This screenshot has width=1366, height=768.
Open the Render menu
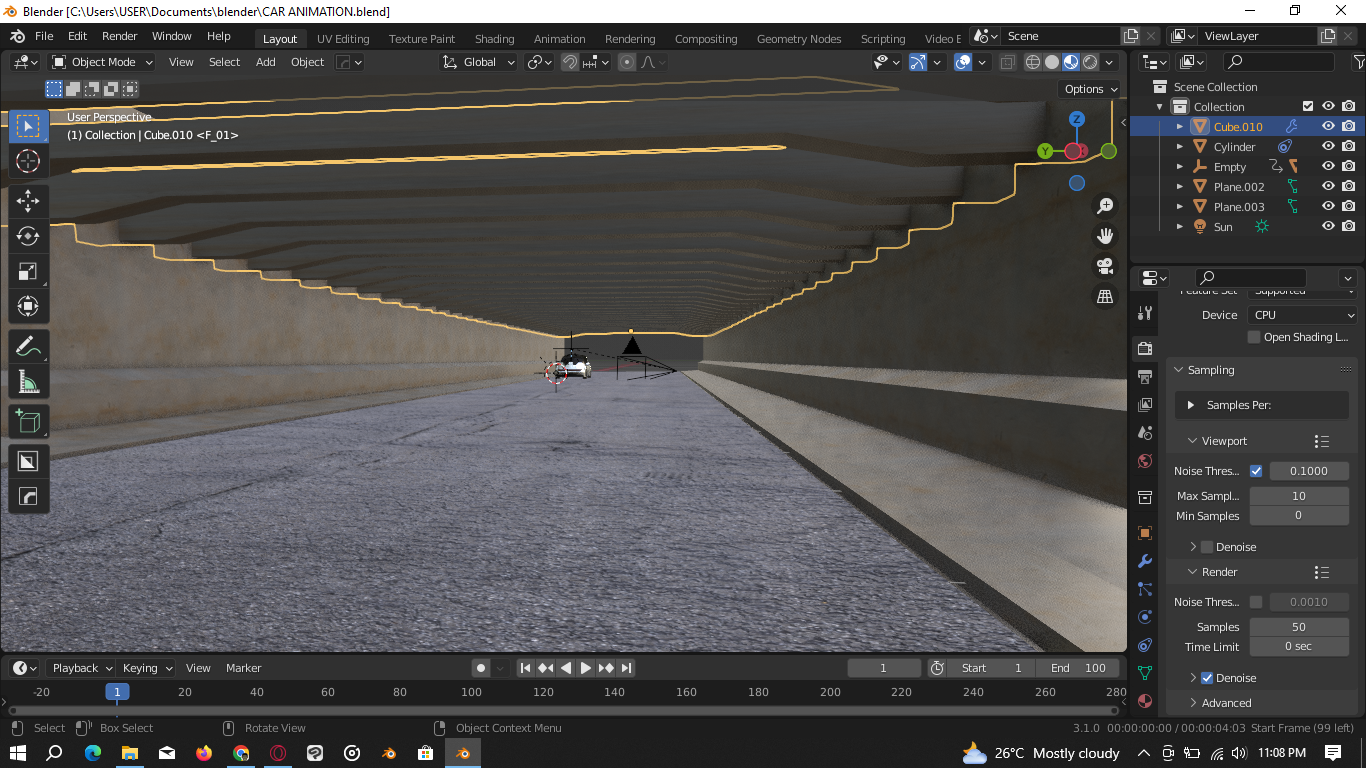pyautogui.click(x=119, y=36)
